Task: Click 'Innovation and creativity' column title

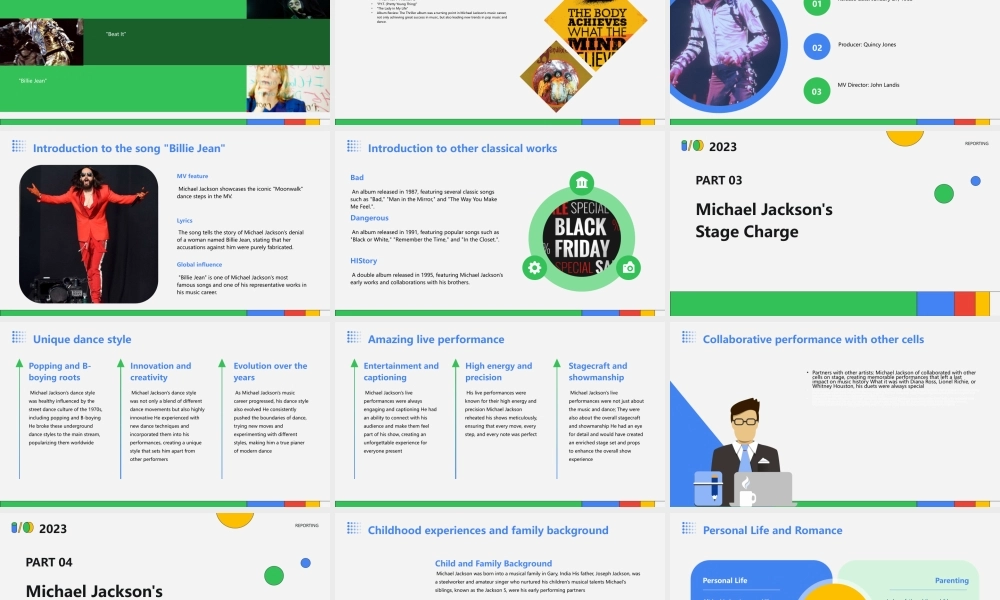Action: [161, 372]
